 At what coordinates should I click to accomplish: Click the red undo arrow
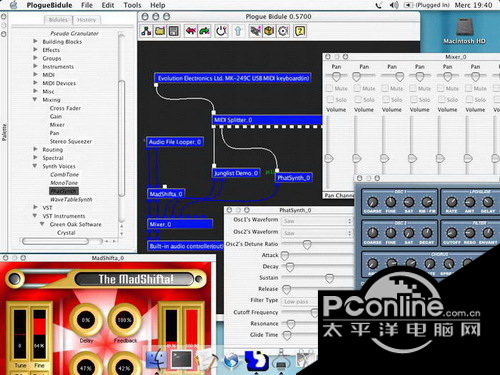click(x=191, y=31)
